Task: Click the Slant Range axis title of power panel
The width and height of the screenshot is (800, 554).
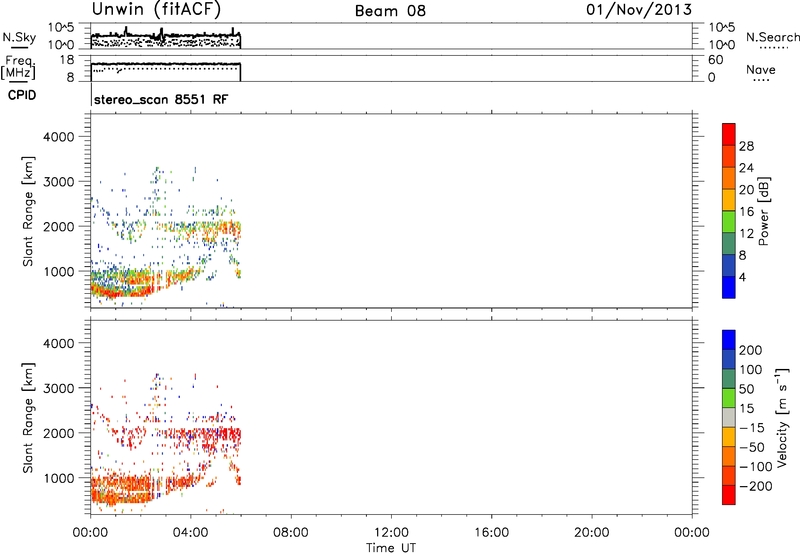Action: [x=28, y=211]
